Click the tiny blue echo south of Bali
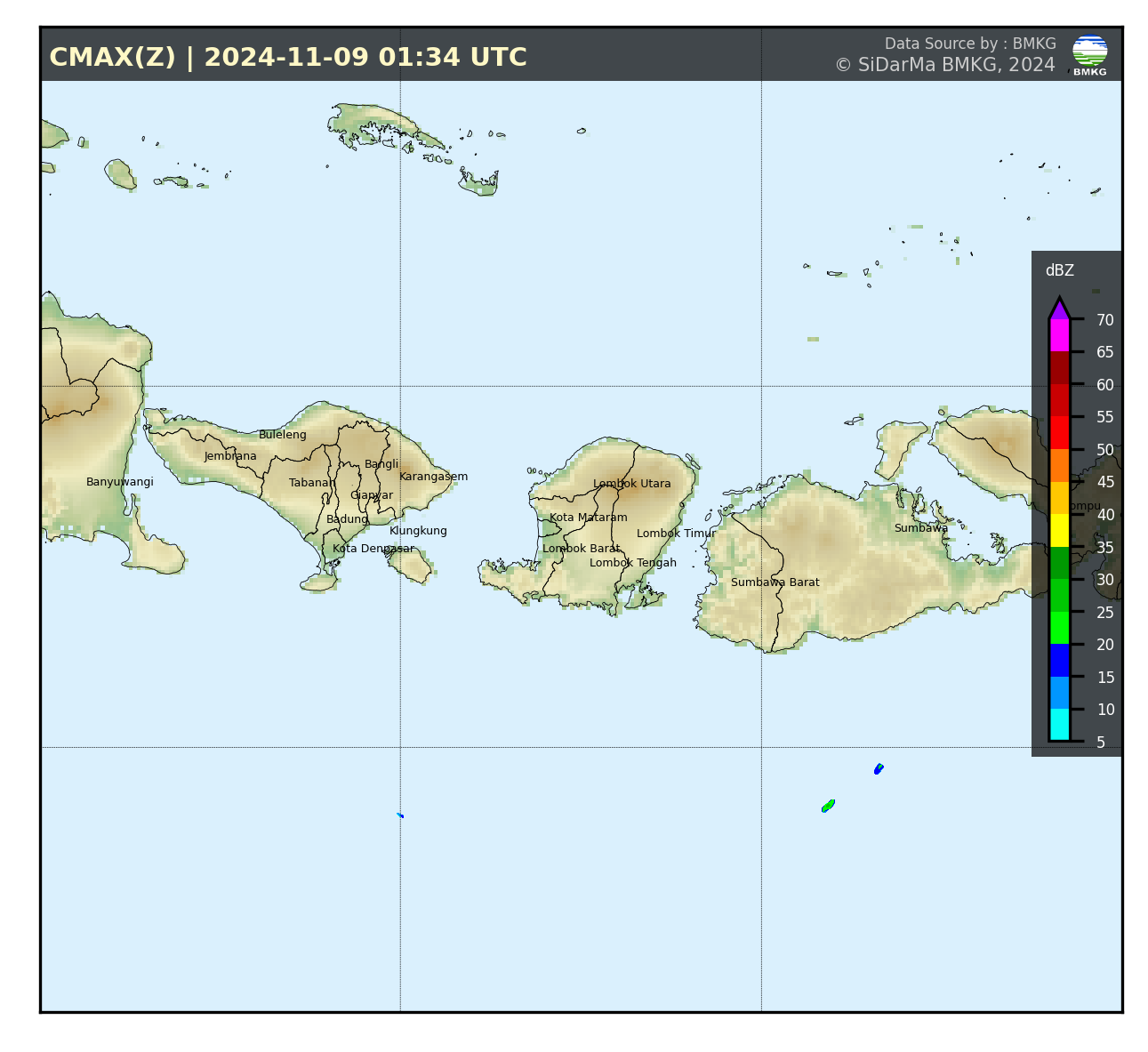Screen dimensions: 1148x1052 [400, 815]
